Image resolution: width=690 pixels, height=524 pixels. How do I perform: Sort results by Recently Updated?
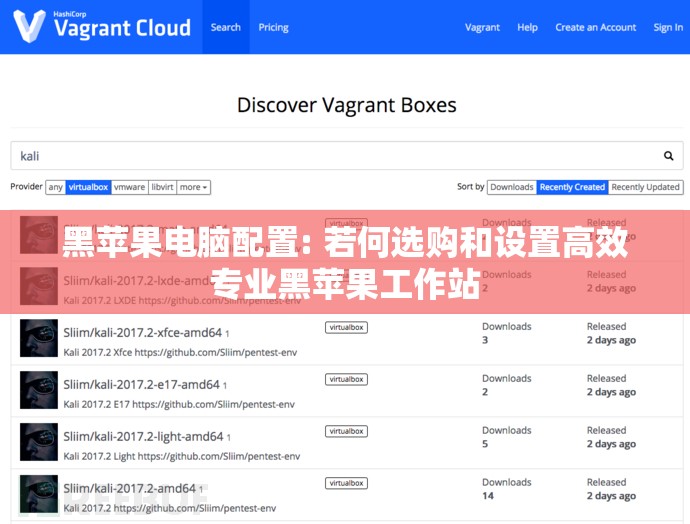point(646,187)
